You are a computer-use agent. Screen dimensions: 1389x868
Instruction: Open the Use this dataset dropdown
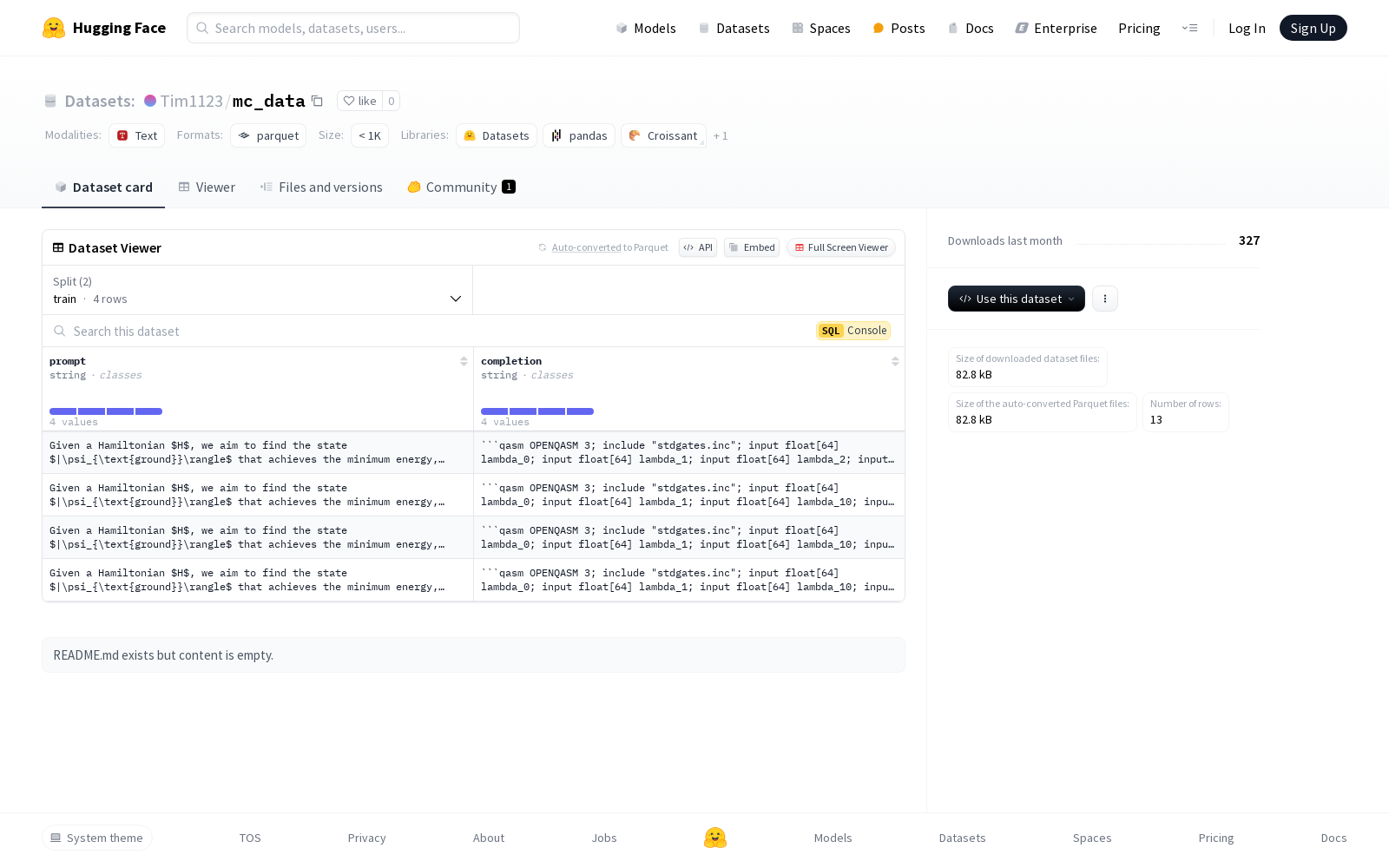tap(1017, 299)
